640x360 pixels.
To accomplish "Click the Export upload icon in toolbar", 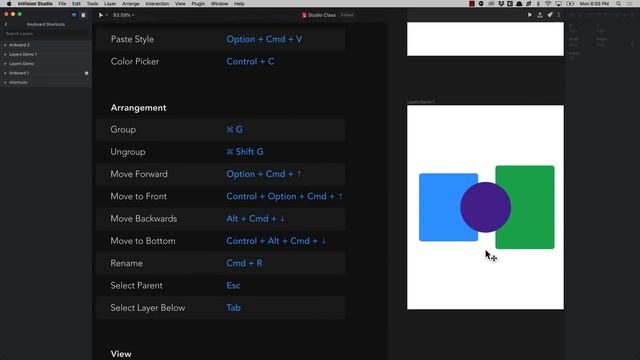I will (x=540, y=15).
